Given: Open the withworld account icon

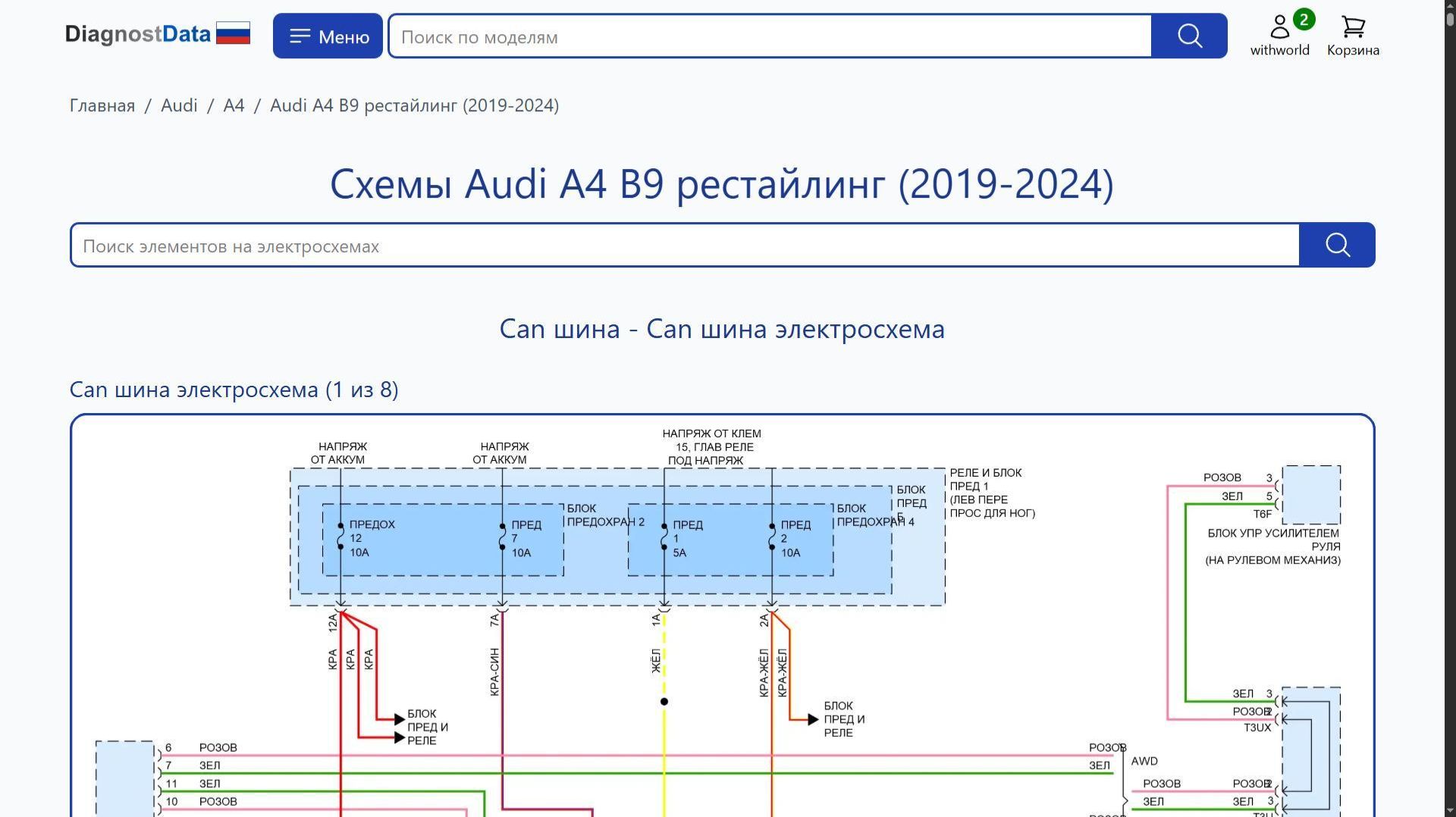Looking at the screenshot, I should (1280, 35).
